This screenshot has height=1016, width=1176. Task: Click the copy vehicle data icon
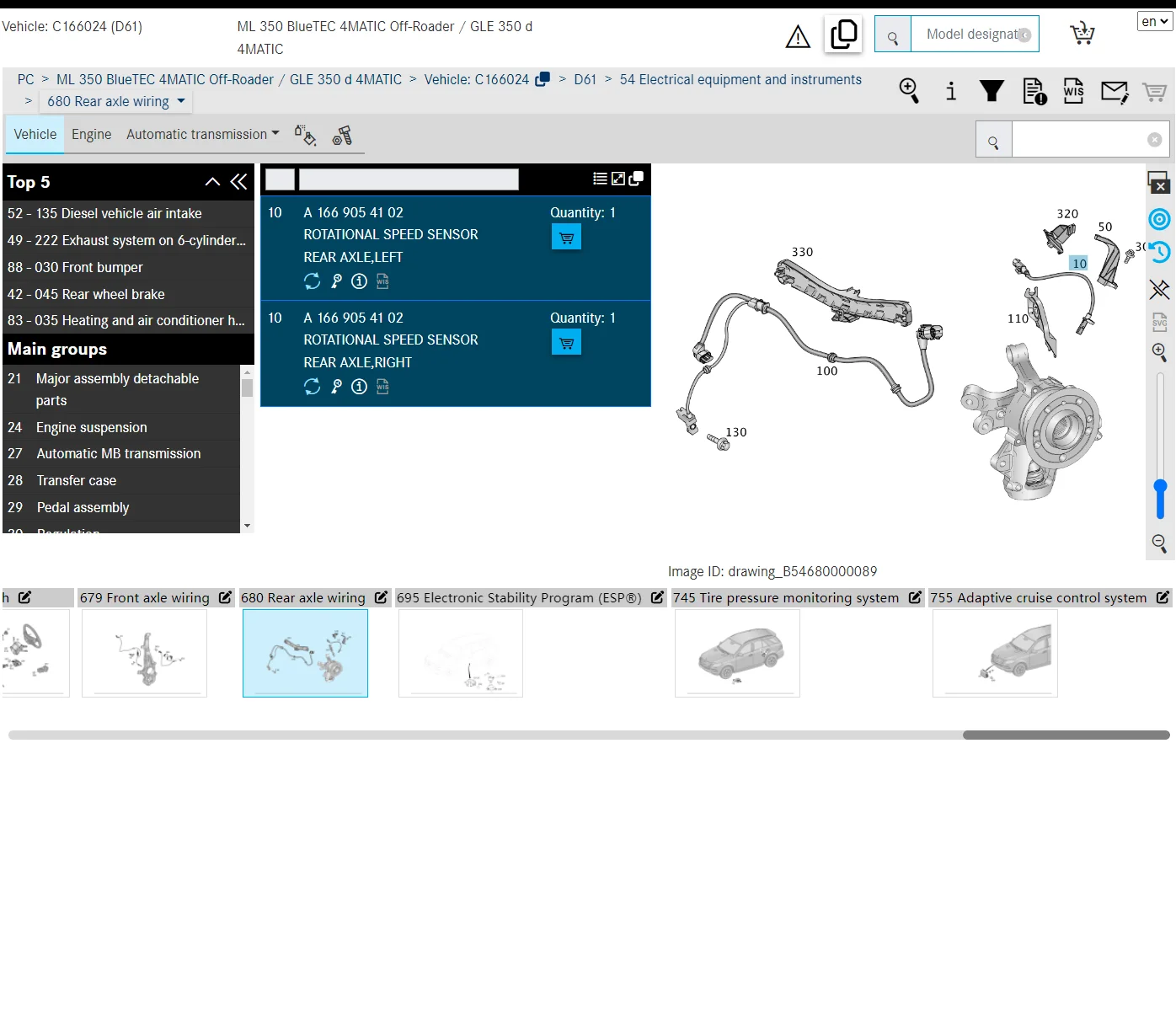coord(843,35)
